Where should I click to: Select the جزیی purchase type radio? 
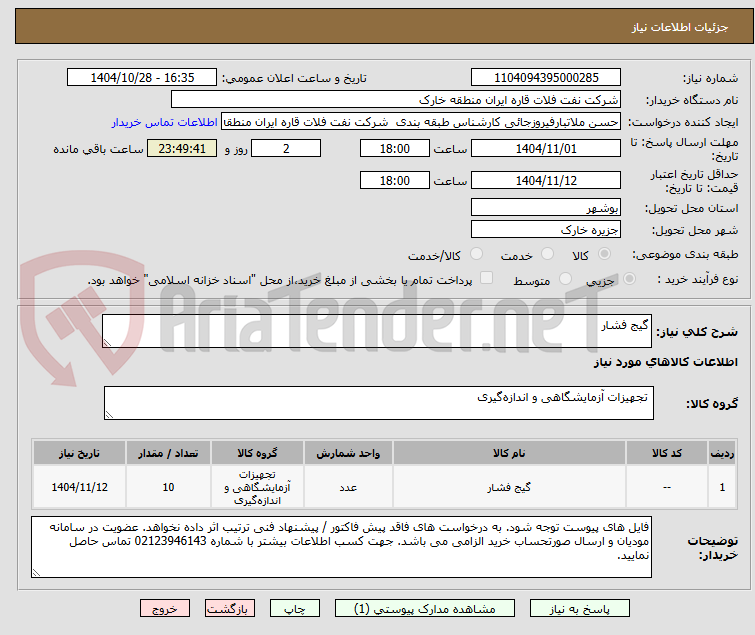629,279
